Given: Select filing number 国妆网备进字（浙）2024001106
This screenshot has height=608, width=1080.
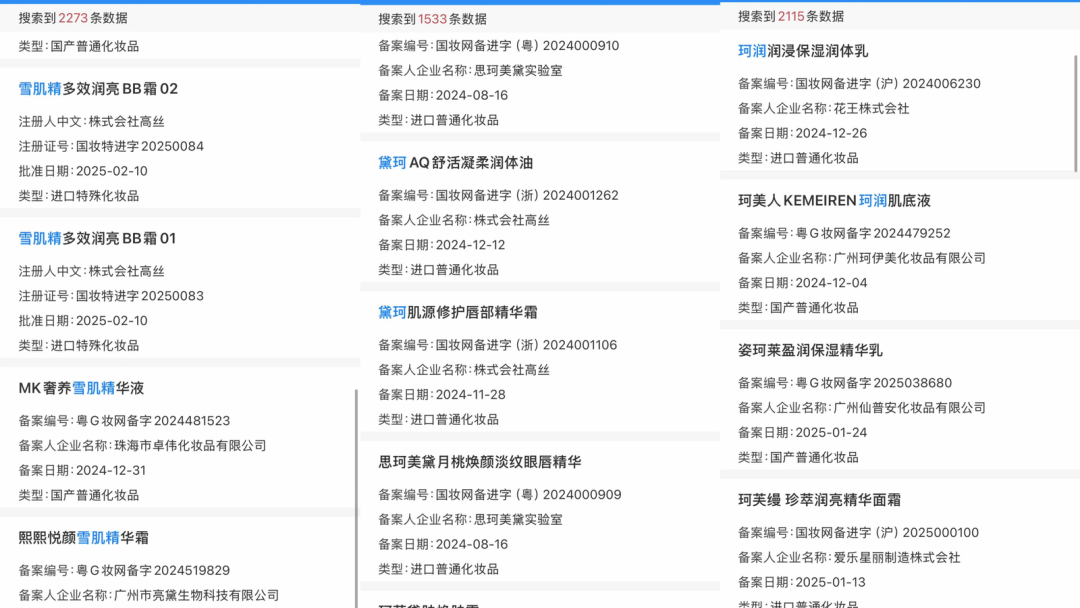Looking at the screenshot, I should tap(526, 345).
